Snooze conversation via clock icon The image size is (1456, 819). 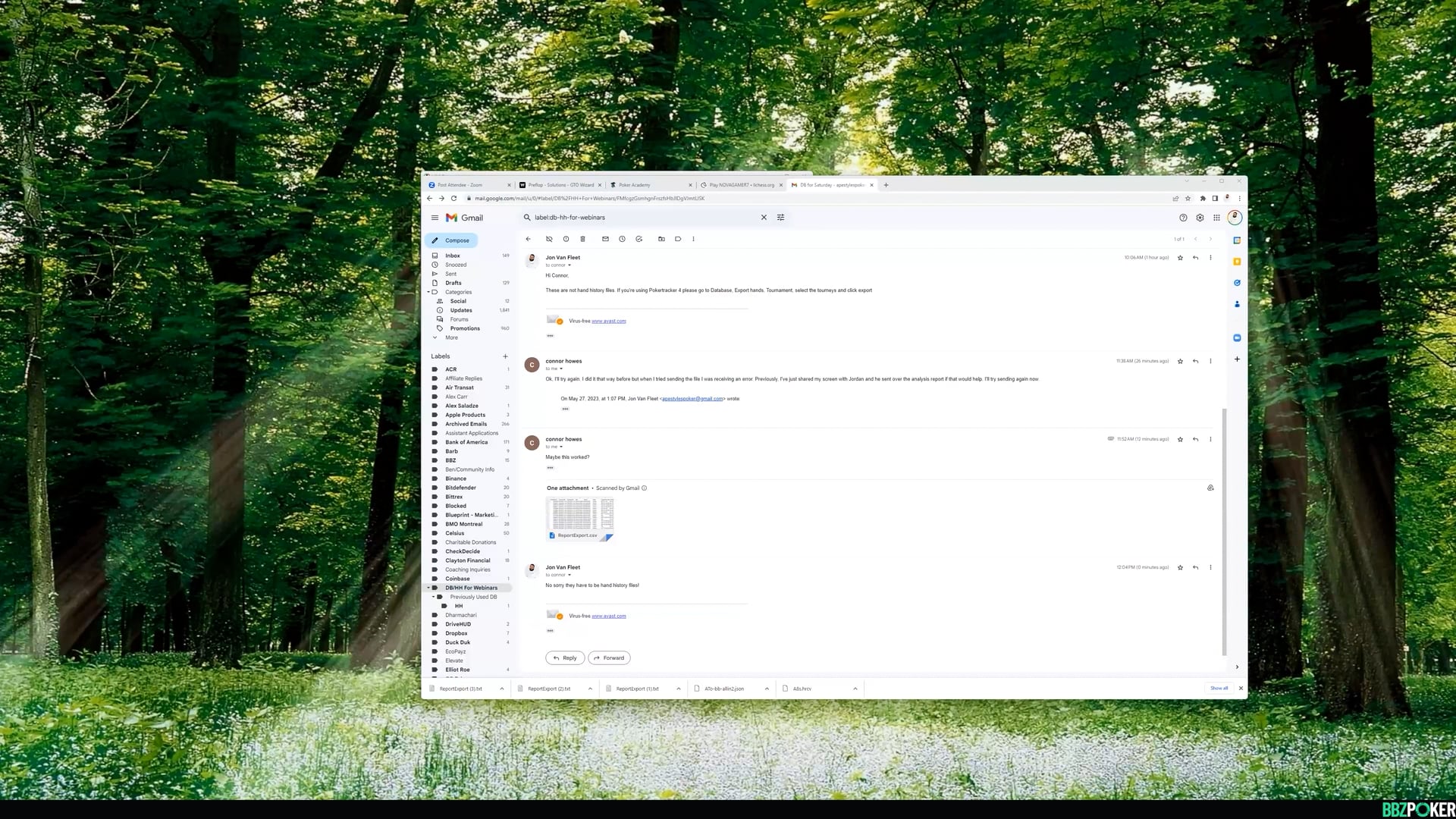pos(622,239)
